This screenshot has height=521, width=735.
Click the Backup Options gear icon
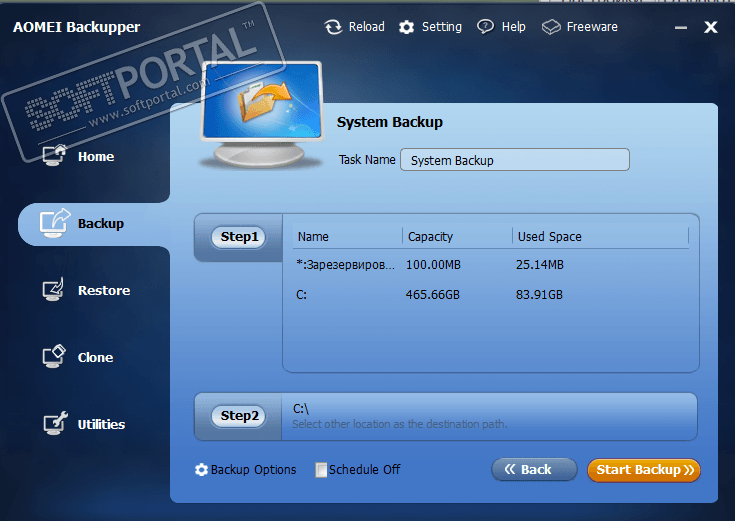pyautogui.click(x=201, y=470)
